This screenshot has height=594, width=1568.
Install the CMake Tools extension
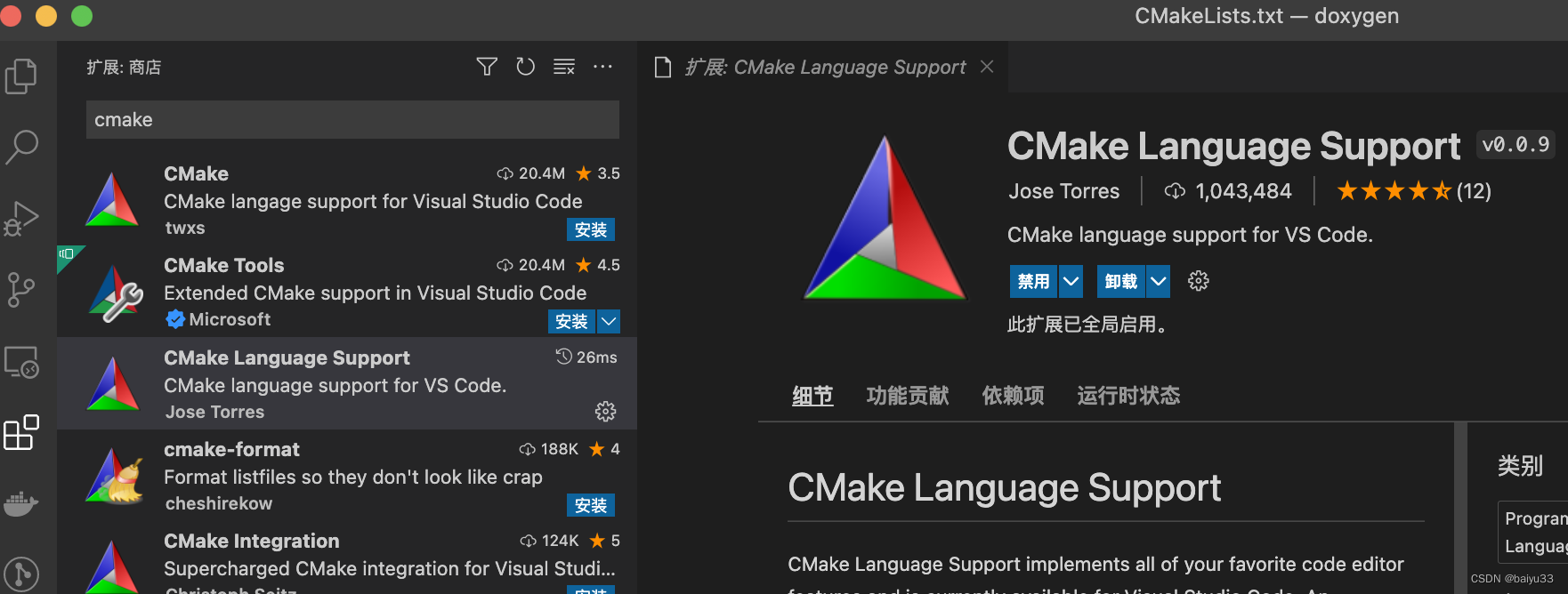[x=571, y=321]
